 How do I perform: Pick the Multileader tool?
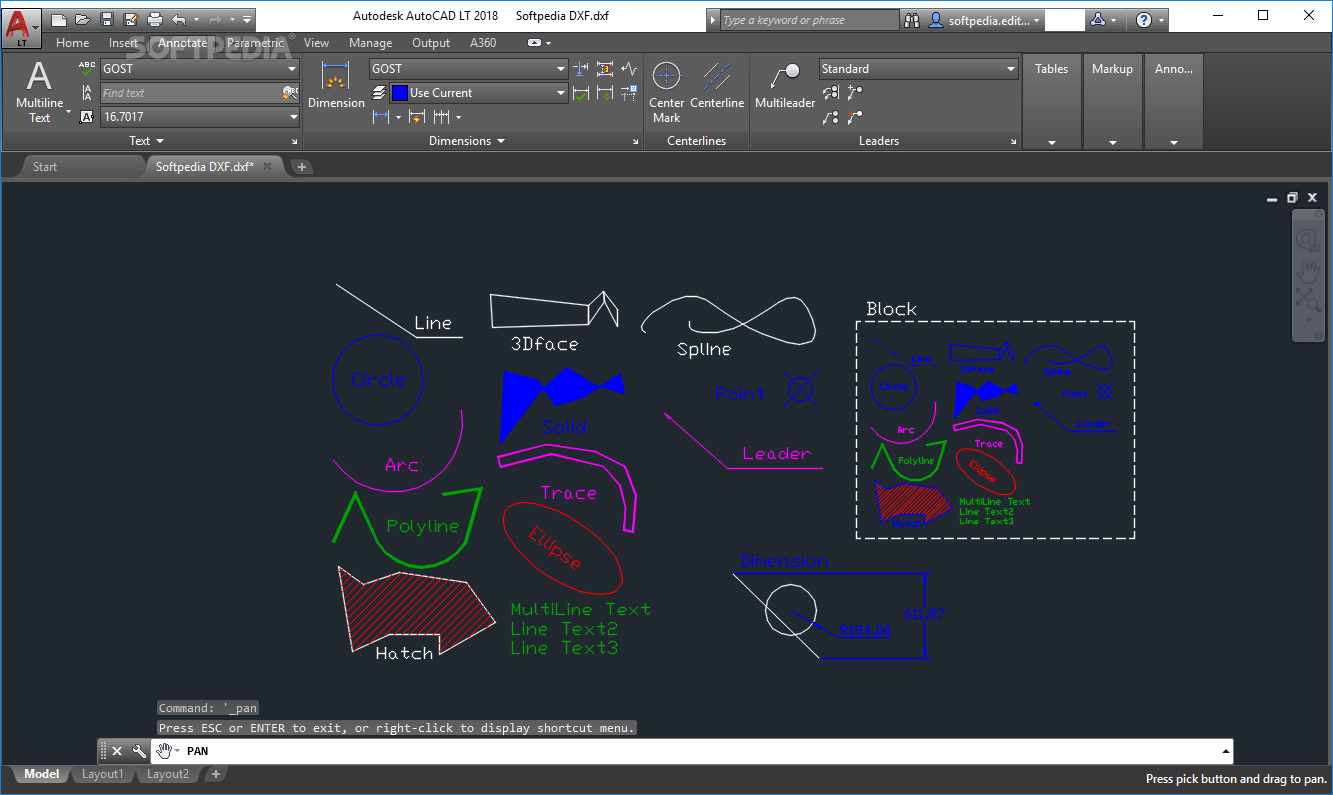coord(784,85)
